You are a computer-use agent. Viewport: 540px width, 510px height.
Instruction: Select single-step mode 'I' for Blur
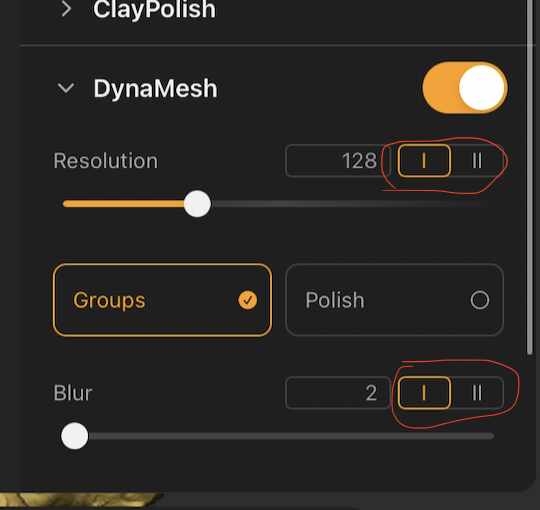(424, 393)
